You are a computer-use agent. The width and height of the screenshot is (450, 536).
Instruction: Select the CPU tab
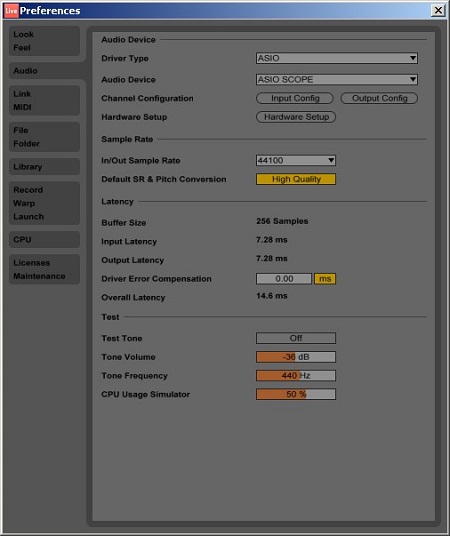coord(44,239)
